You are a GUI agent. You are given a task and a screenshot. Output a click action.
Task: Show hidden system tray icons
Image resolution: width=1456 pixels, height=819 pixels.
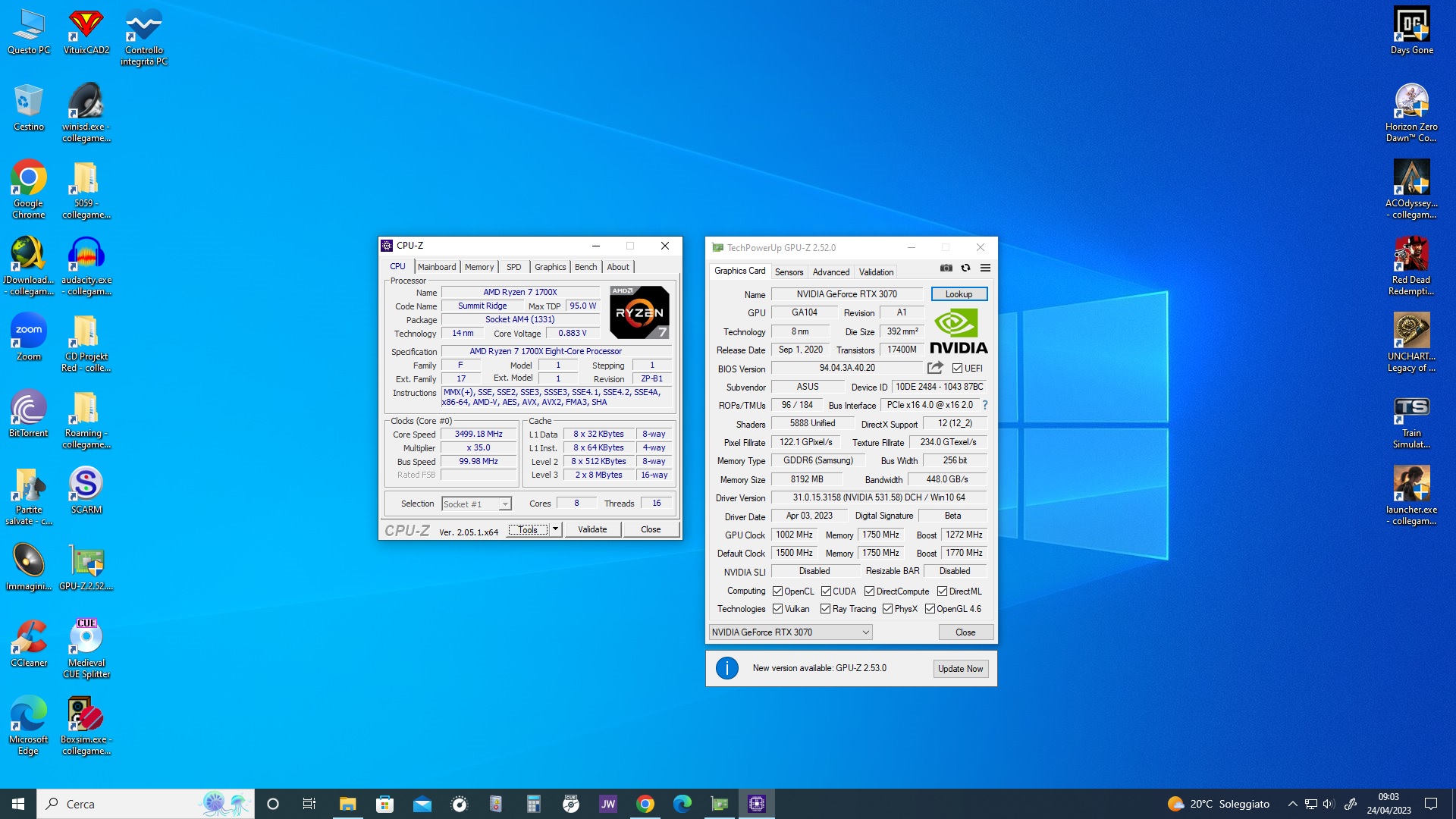click(x=1292, y=804)
